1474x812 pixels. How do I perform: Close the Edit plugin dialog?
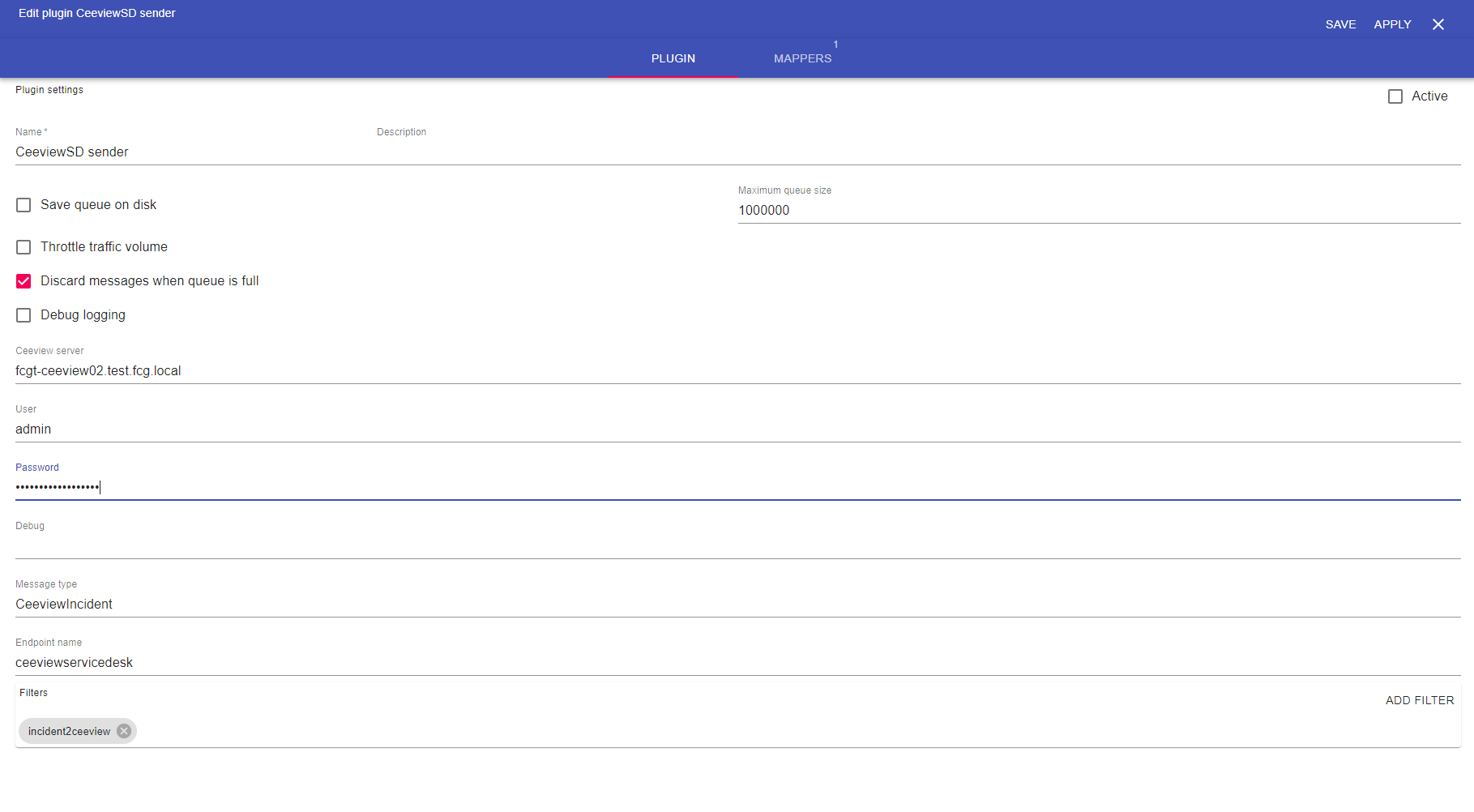1438,24
